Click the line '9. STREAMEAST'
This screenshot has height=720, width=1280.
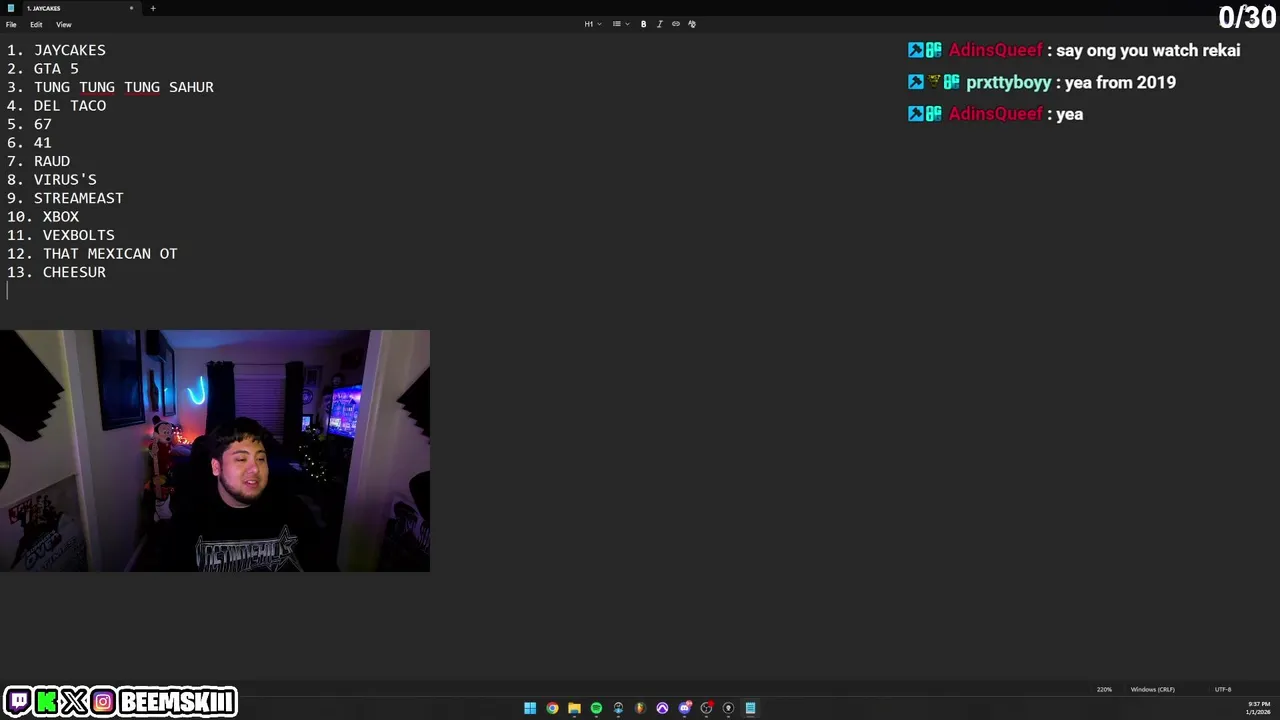(65, 198)
